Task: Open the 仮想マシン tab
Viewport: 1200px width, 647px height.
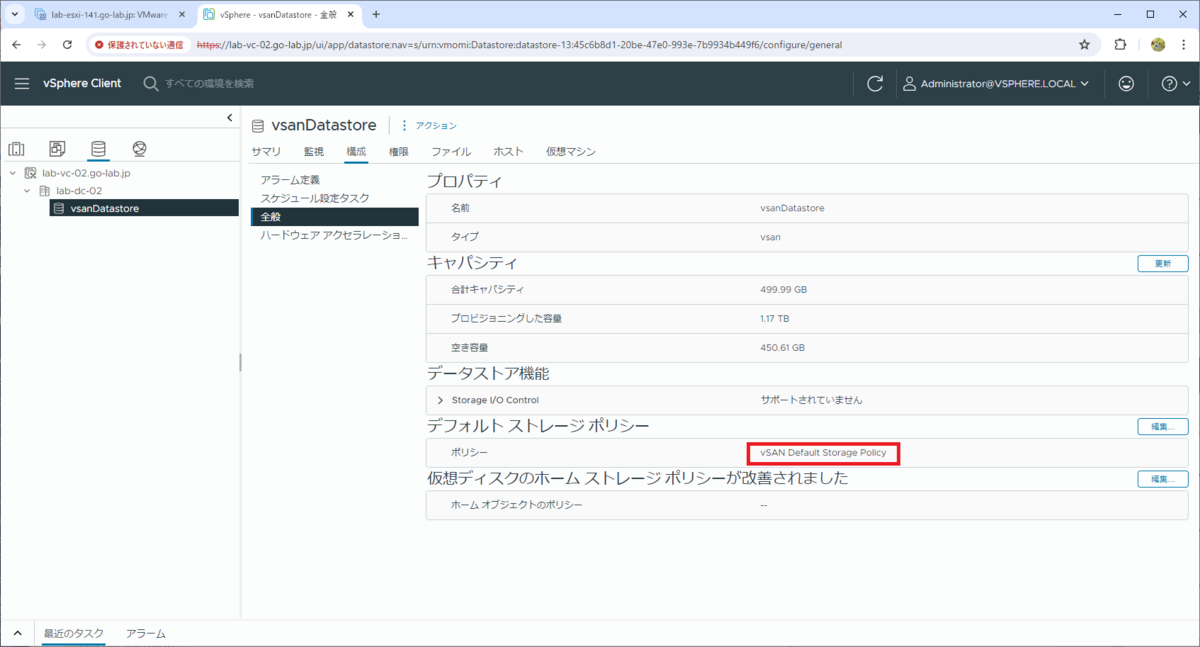Action: tap(570, 152)
